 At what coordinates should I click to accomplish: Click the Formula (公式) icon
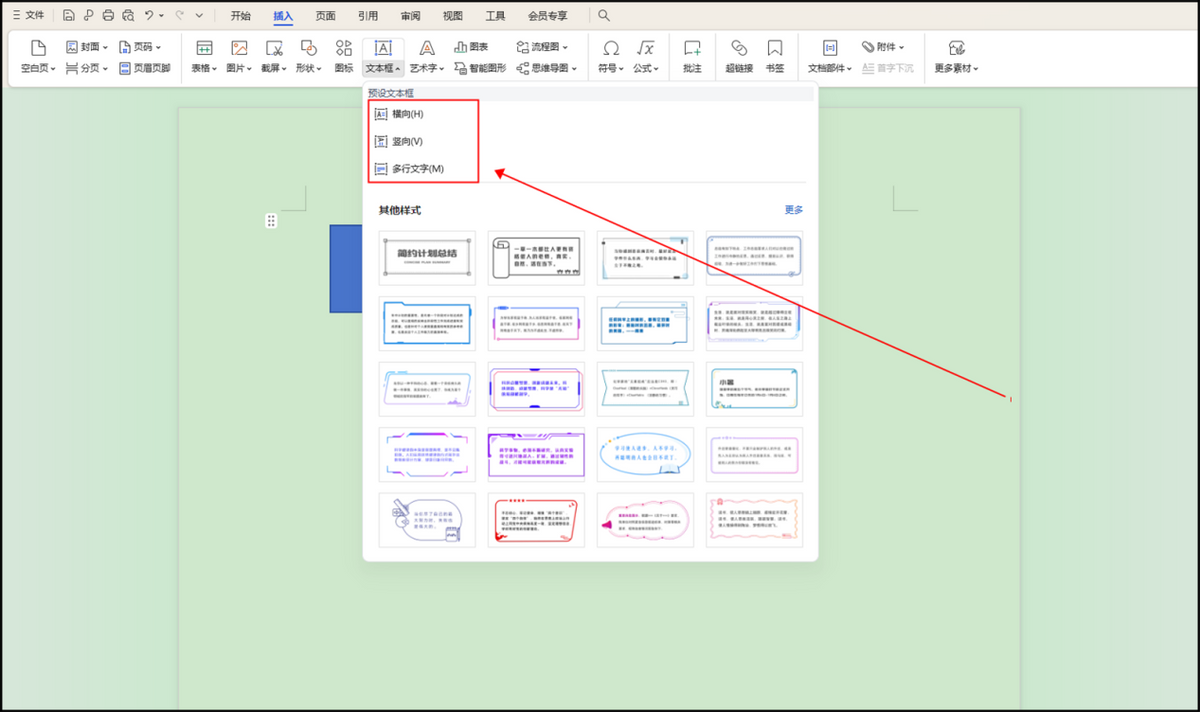[646, 48]
